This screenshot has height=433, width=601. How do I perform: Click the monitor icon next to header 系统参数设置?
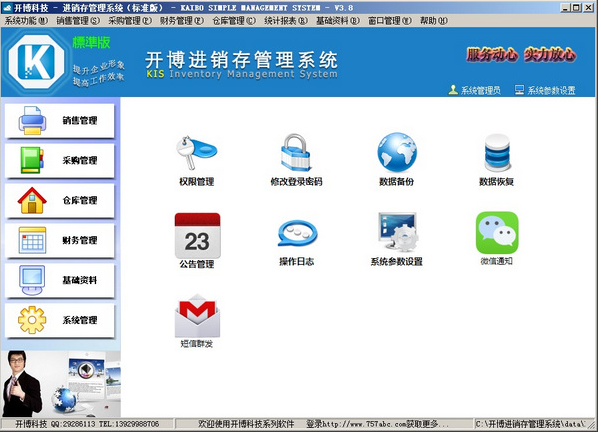(x=519, y=90)
